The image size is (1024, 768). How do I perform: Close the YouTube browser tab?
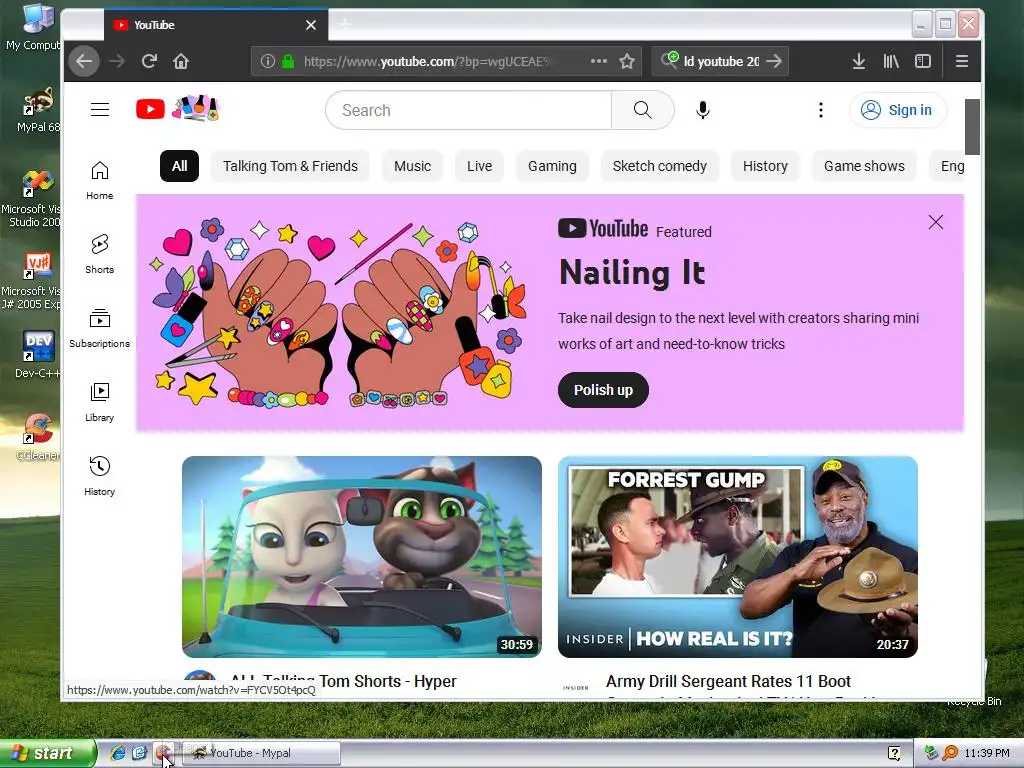tap(311, 25)
